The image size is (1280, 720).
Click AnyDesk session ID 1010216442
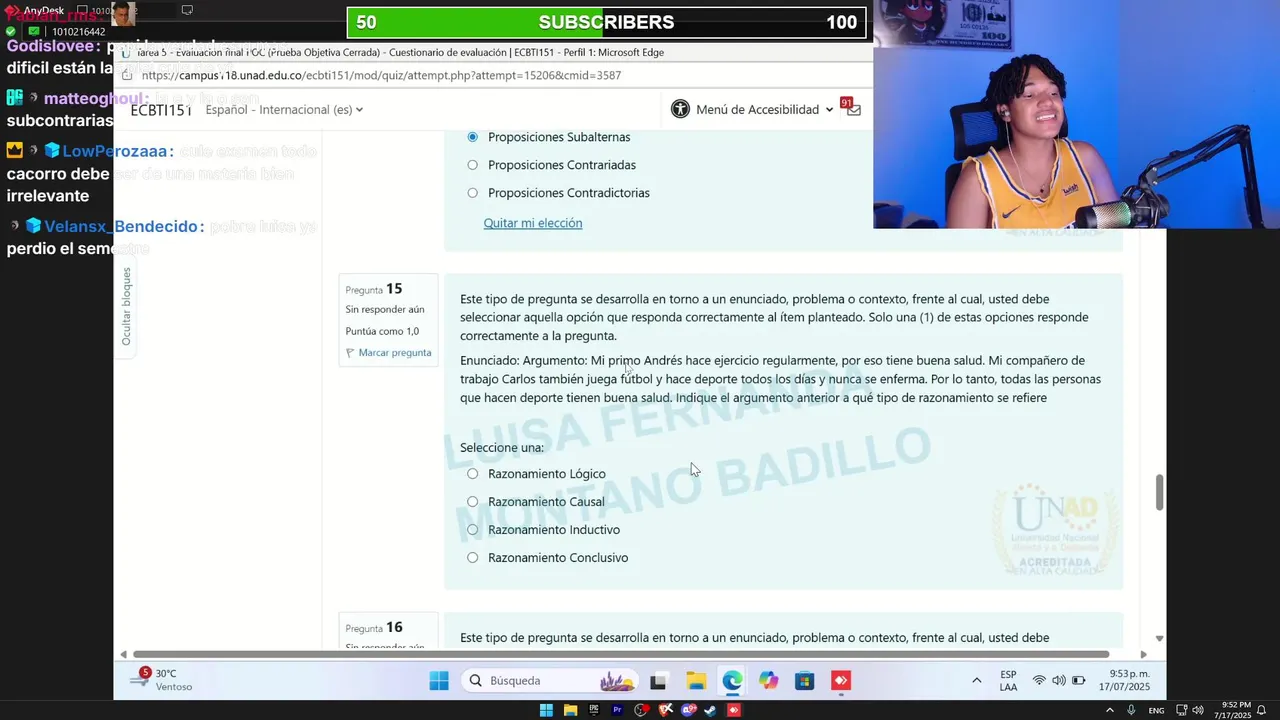click(x=78, y=32)
